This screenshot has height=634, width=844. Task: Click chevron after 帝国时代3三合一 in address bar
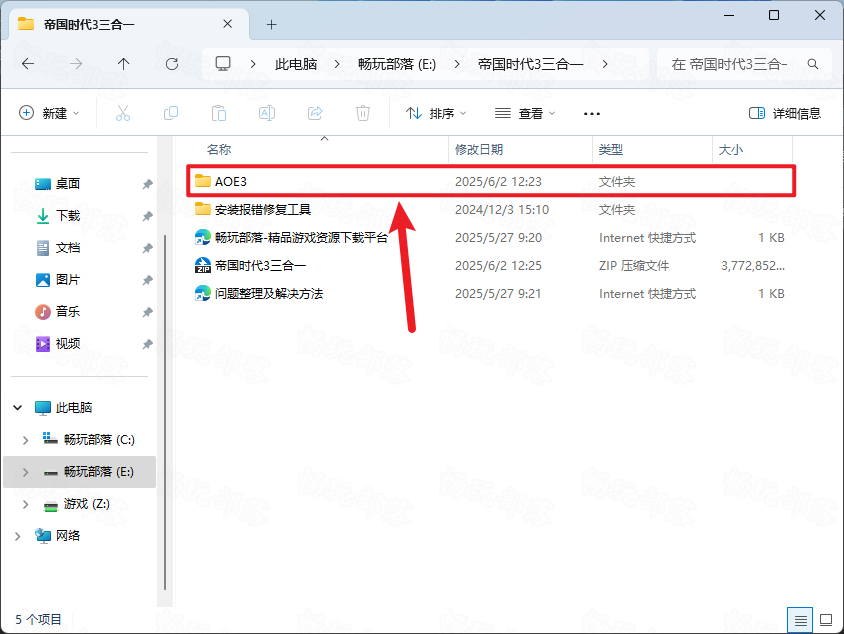click(605, 64)
